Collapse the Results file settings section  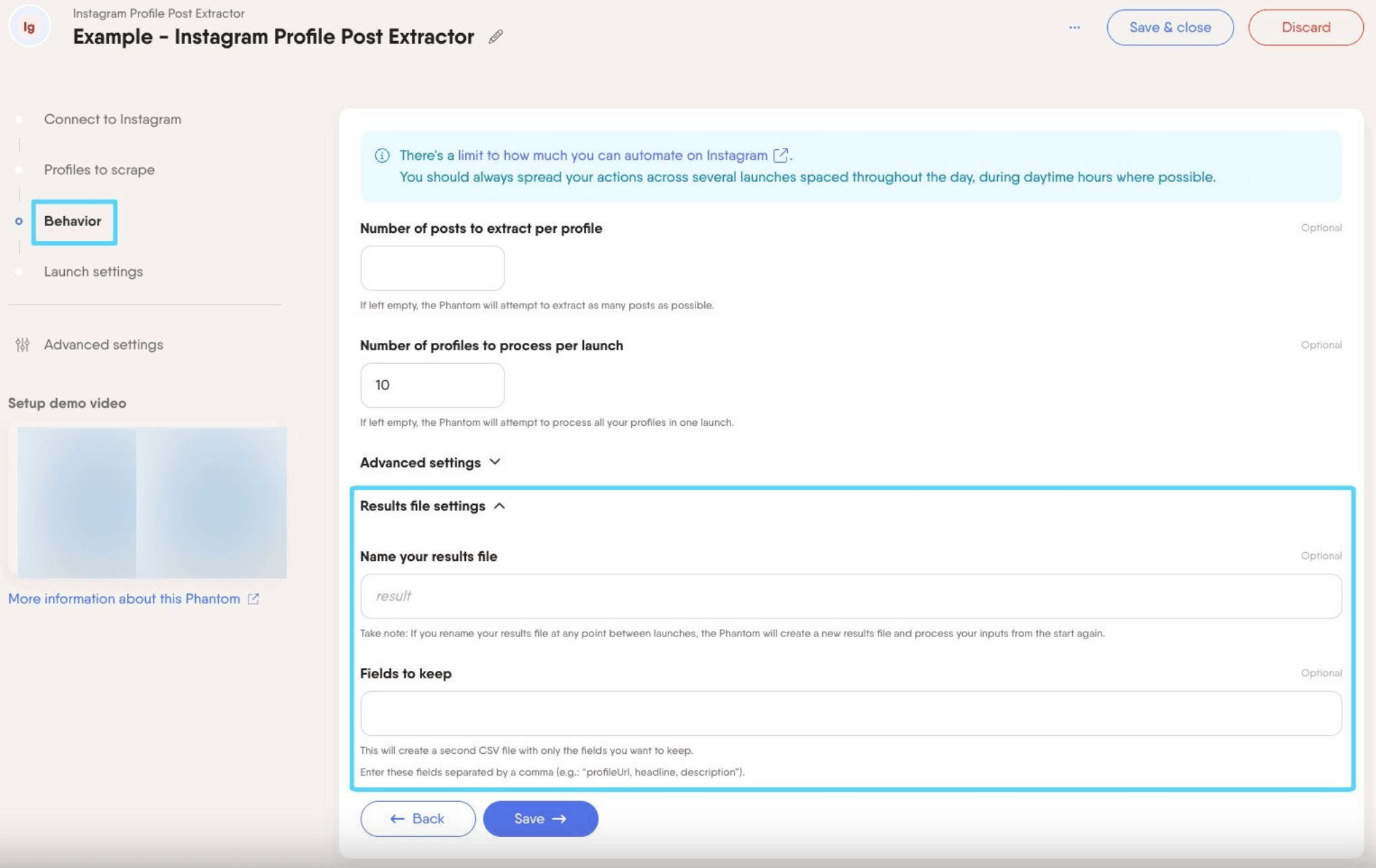pos(499,506)
